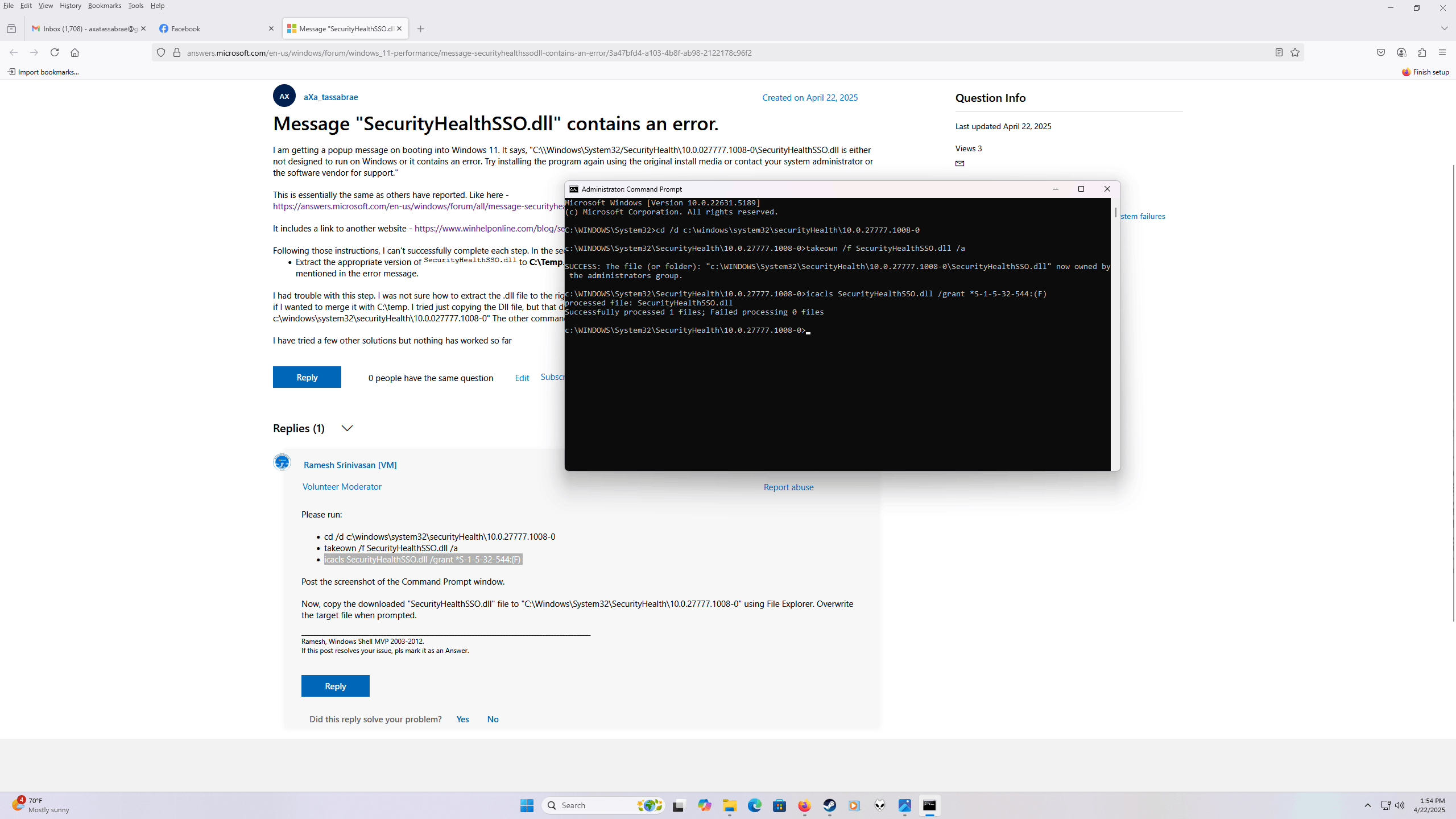Open tracking protection shield icon

pos(161,52)
